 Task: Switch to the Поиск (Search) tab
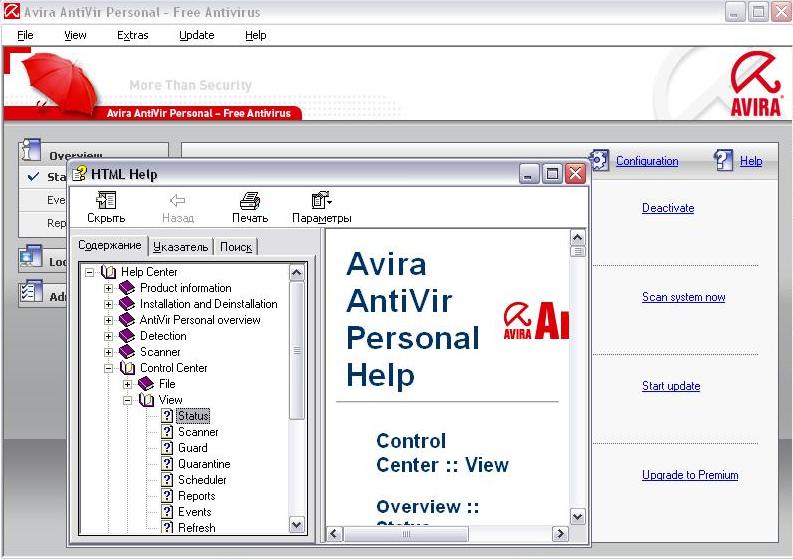coord(236,247)
